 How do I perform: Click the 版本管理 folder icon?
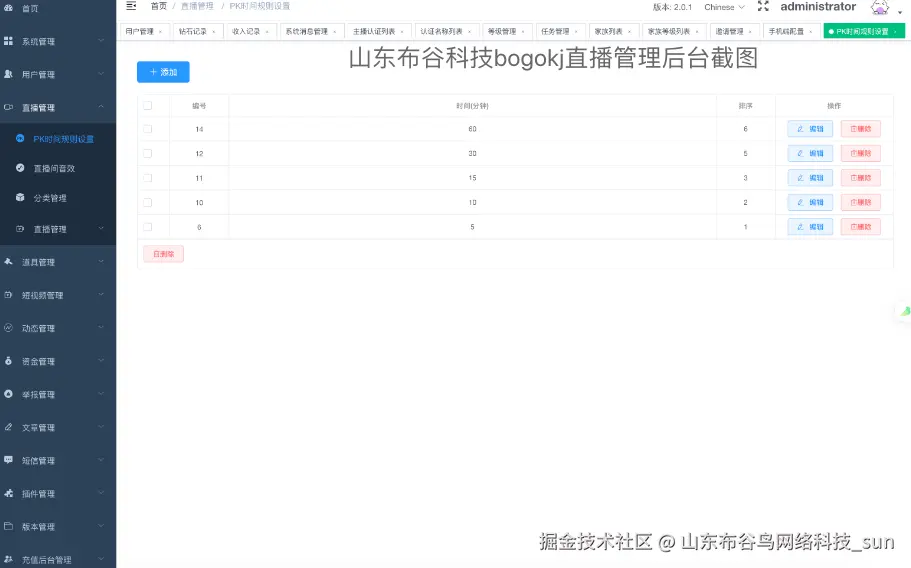[x=8, y=526]
